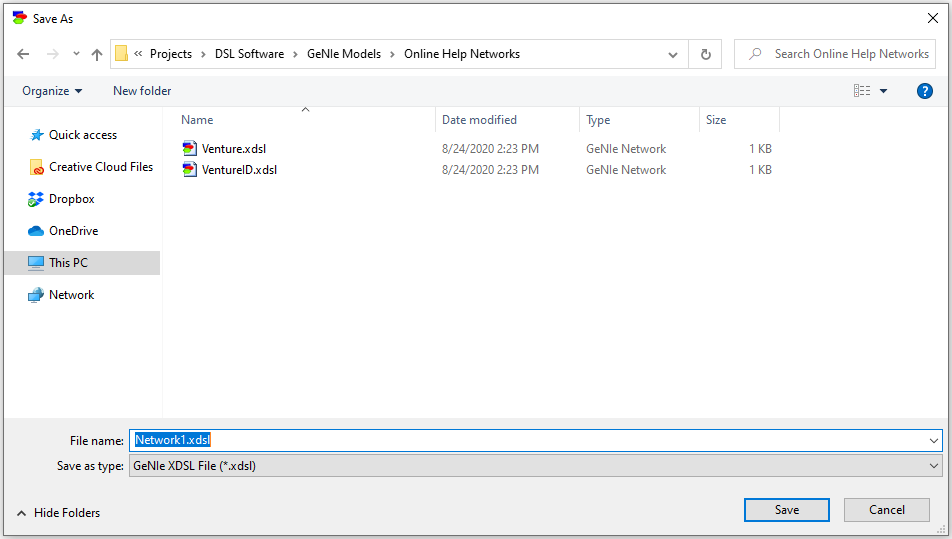Click Online Help Networks breadcrumb
952x539 pixels.
462,53
